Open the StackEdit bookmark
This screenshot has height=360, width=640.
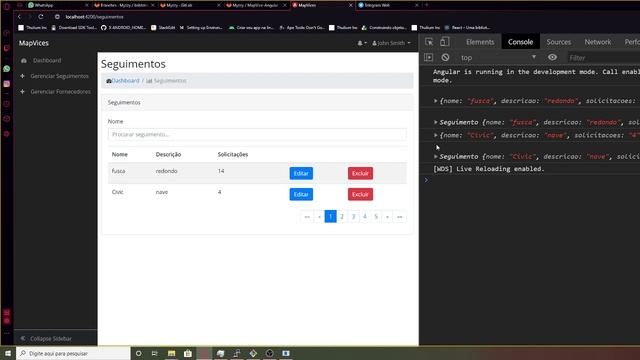coord(163,28)
